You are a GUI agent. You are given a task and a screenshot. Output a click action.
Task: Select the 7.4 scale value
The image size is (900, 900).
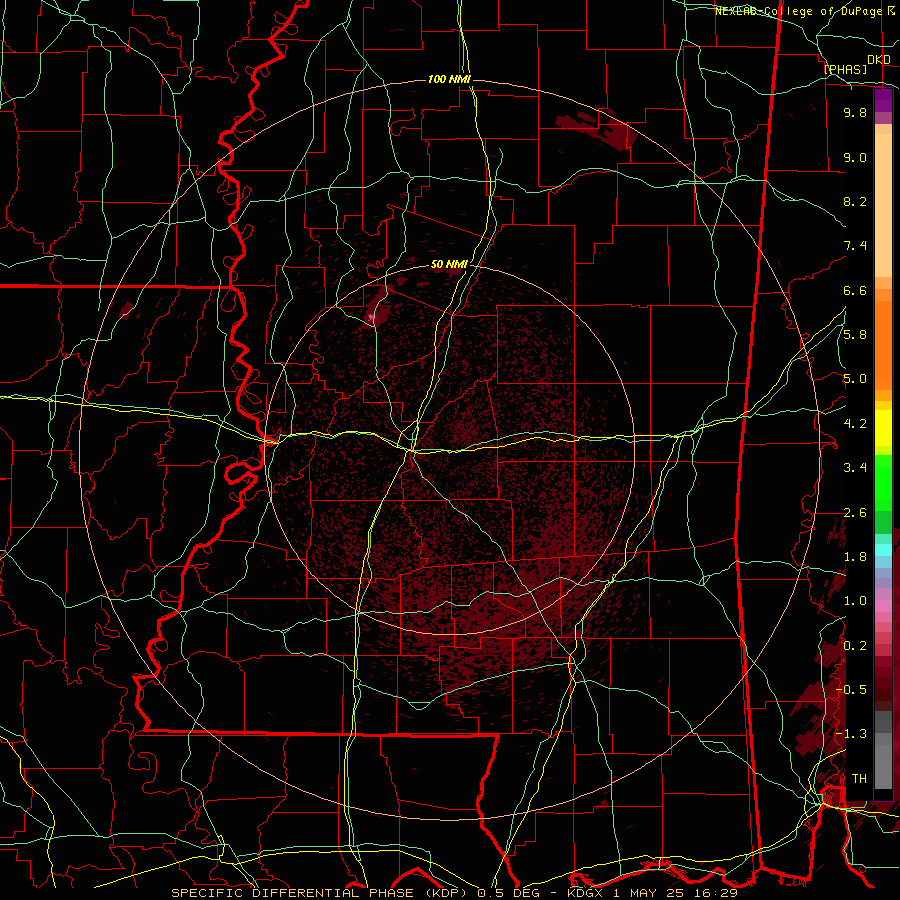(855, 246)
